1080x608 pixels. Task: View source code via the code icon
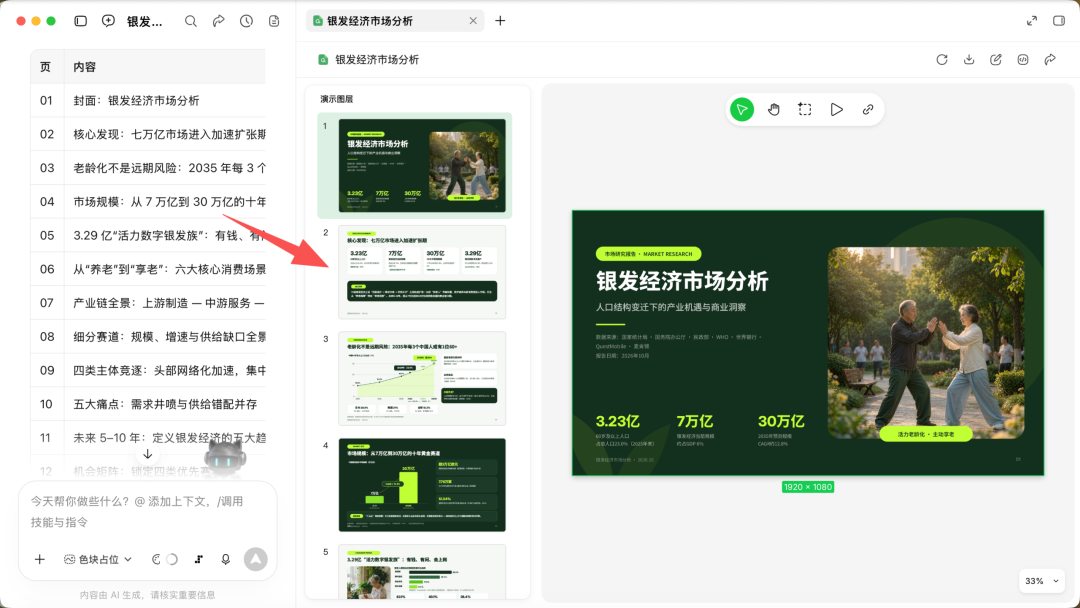coord(1023,59)
